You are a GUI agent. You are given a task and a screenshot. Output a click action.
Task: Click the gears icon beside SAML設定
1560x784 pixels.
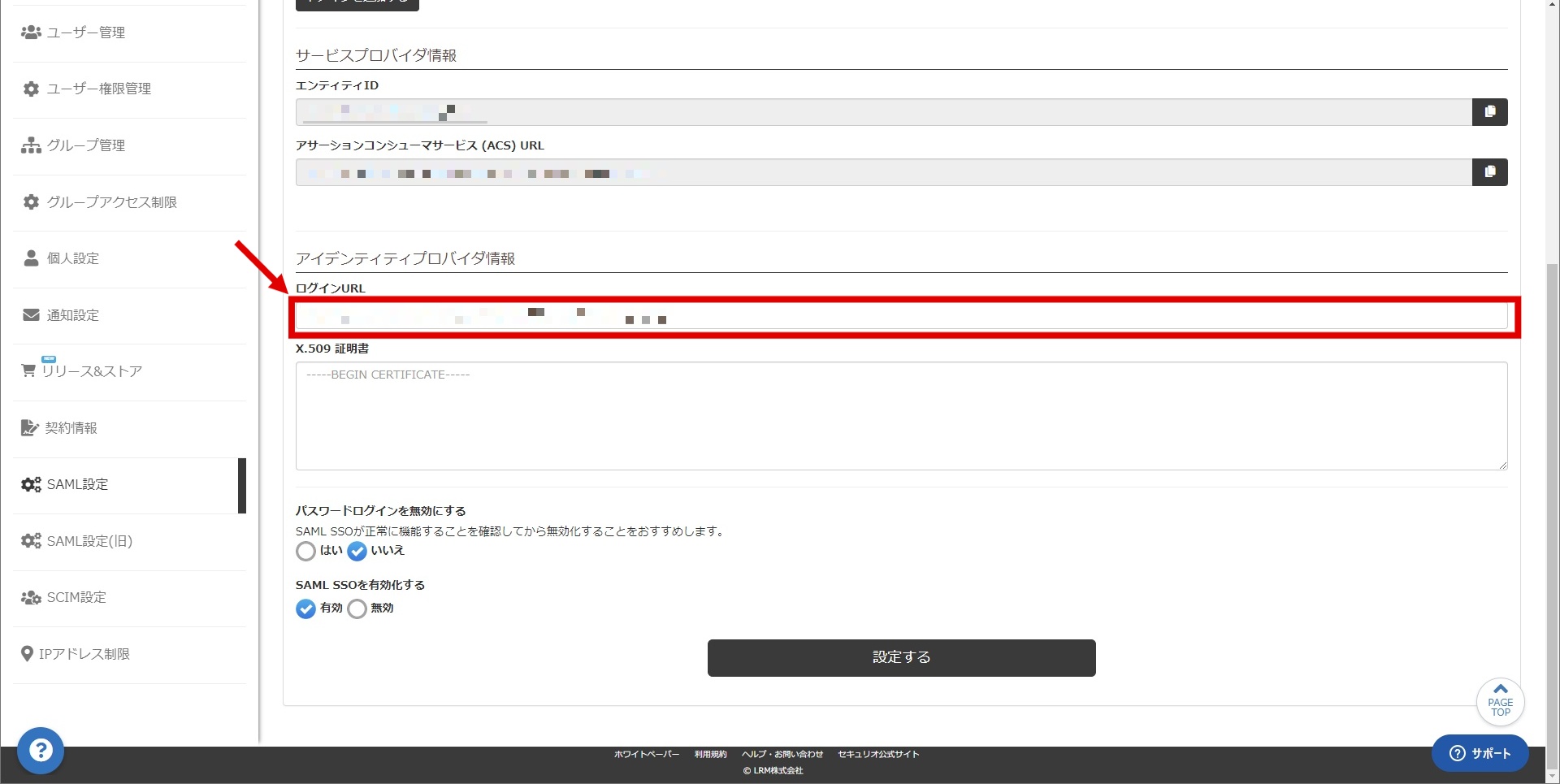tap(31, 484)
